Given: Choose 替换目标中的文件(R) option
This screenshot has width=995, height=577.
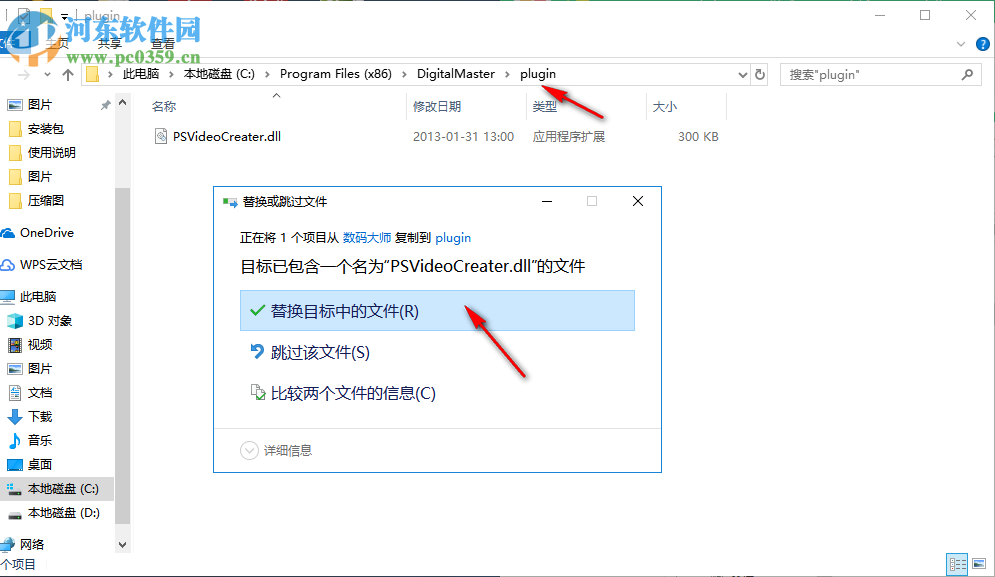Looking at the screenshot, I should pos(437,310).
